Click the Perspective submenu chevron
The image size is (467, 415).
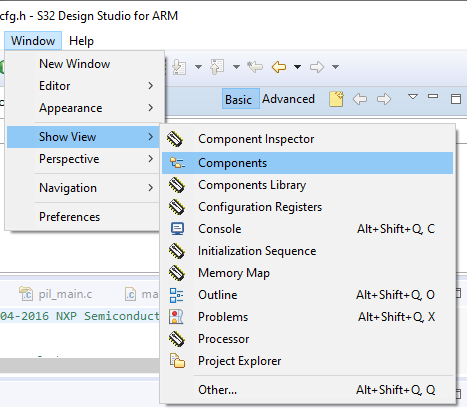(x=151, y=159)
